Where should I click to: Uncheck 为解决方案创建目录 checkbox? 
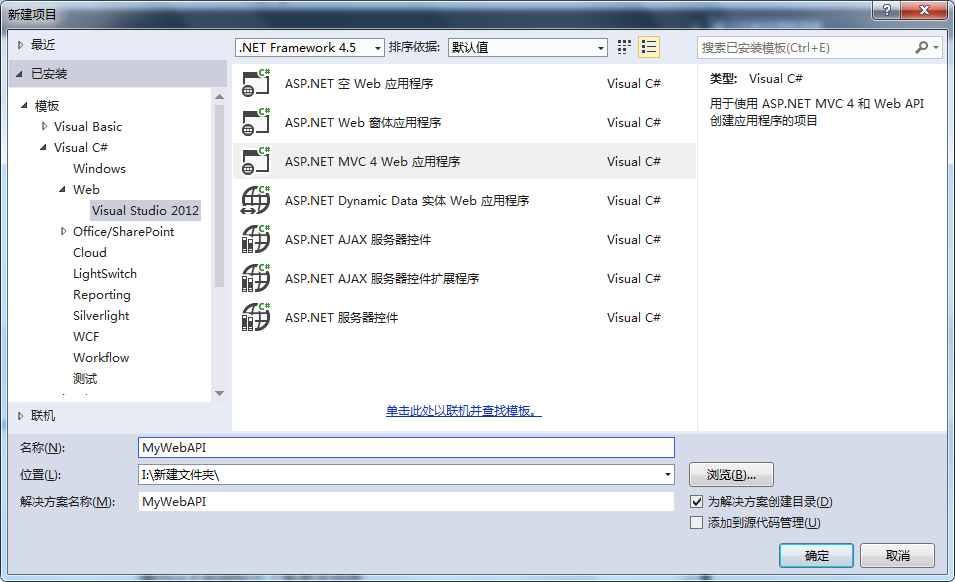click(697, 502)
